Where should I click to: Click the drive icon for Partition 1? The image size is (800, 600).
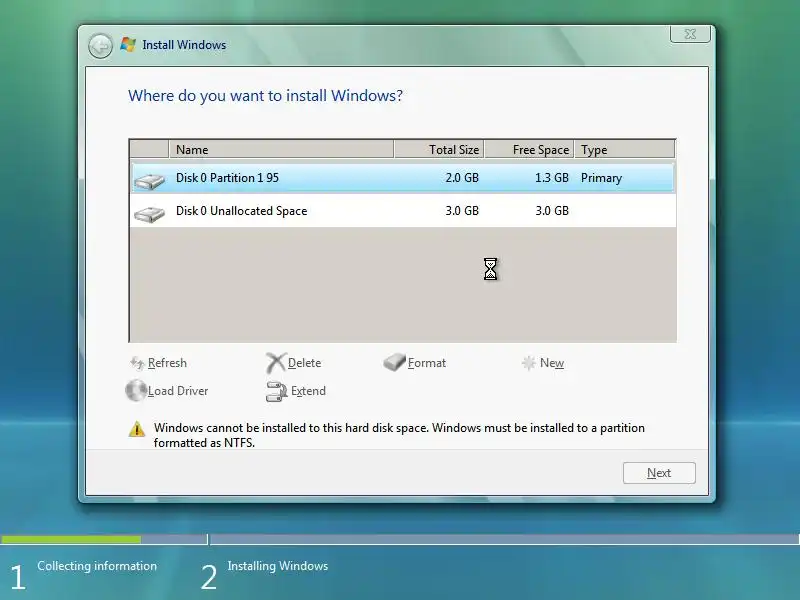click(149, 181)
